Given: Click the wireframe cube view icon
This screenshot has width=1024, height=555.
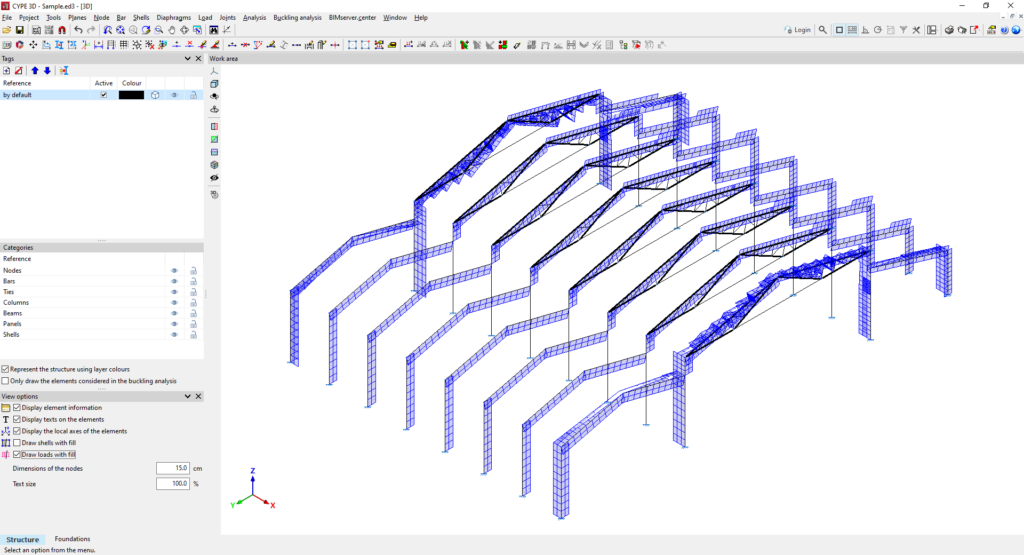Looking at the screenshot, I should [x=214, y=84].
